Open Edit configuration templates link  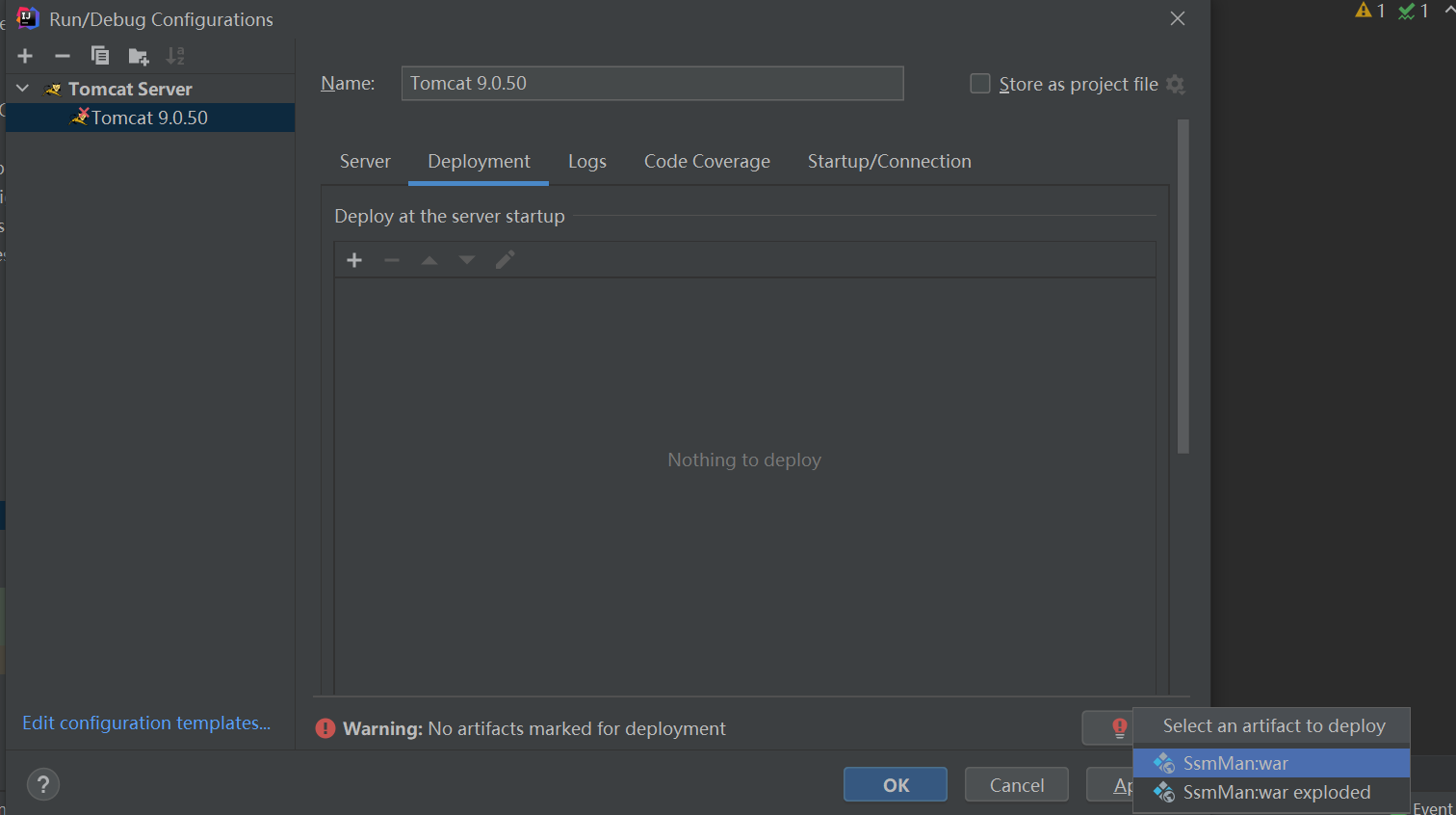146,723
